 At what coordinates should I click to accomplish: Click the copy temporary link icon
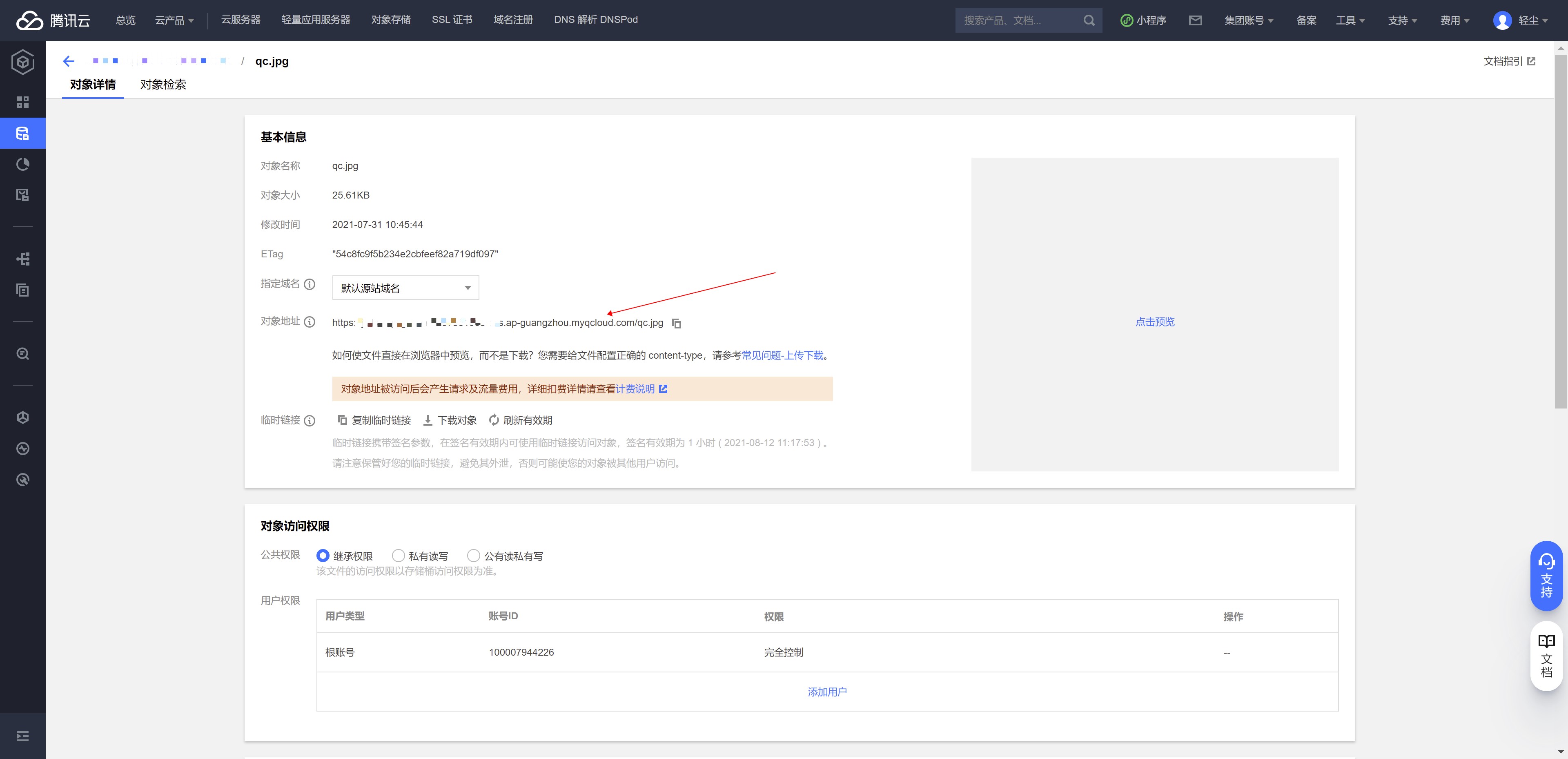pyautogui.click(x=343, y=420)
